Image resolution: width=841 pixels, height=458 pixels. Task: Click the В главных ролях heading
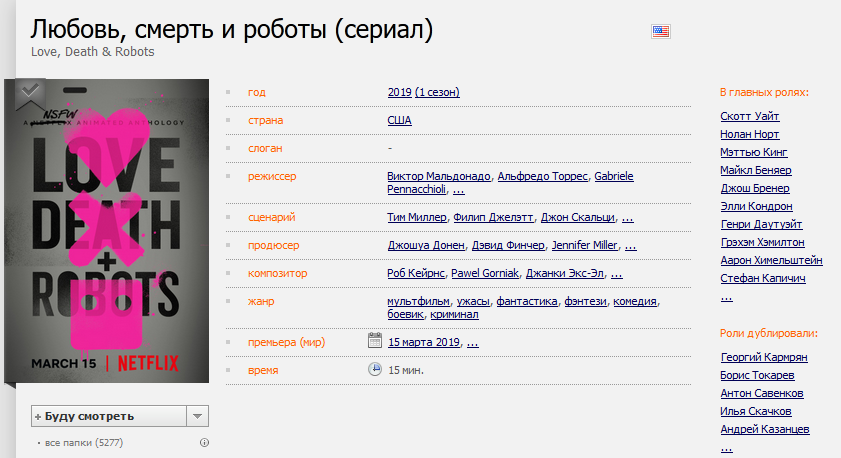pyautogui.click(x=764, y=92)
